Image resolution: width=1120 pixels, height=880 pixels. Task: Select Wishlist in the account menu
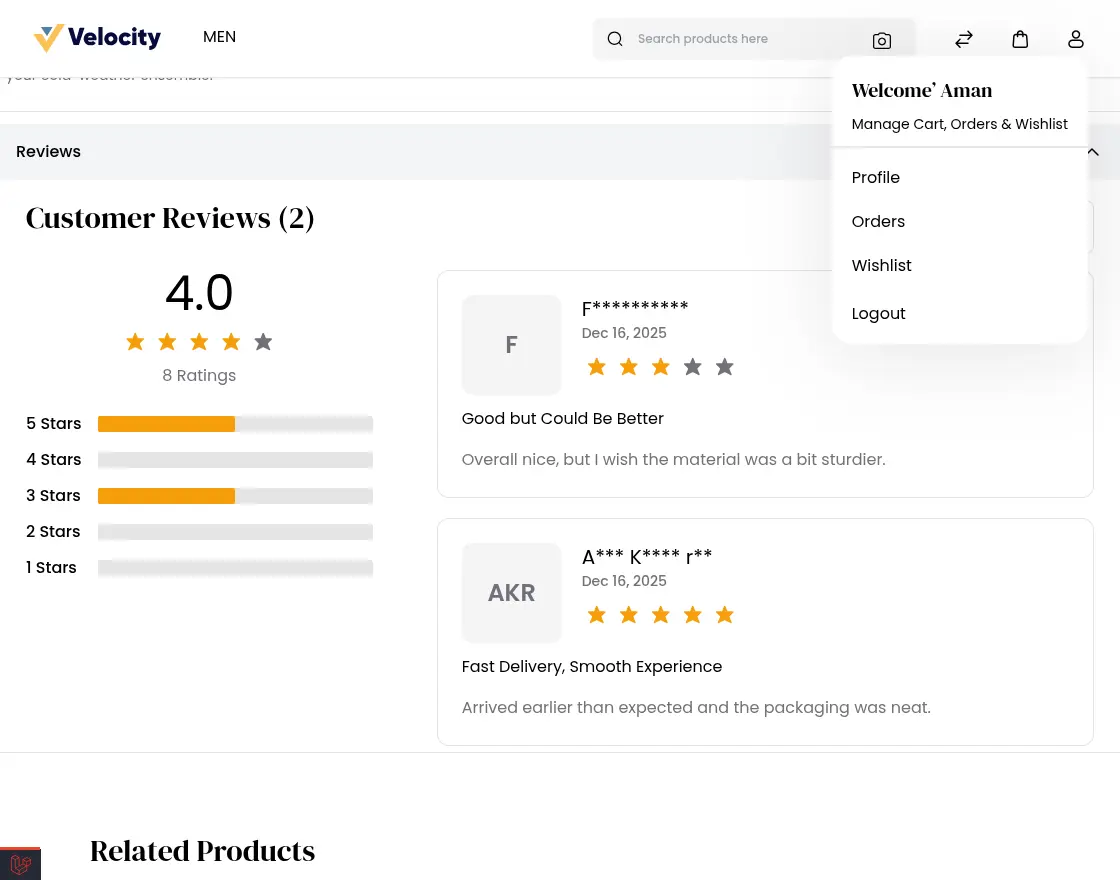[881, 265]
